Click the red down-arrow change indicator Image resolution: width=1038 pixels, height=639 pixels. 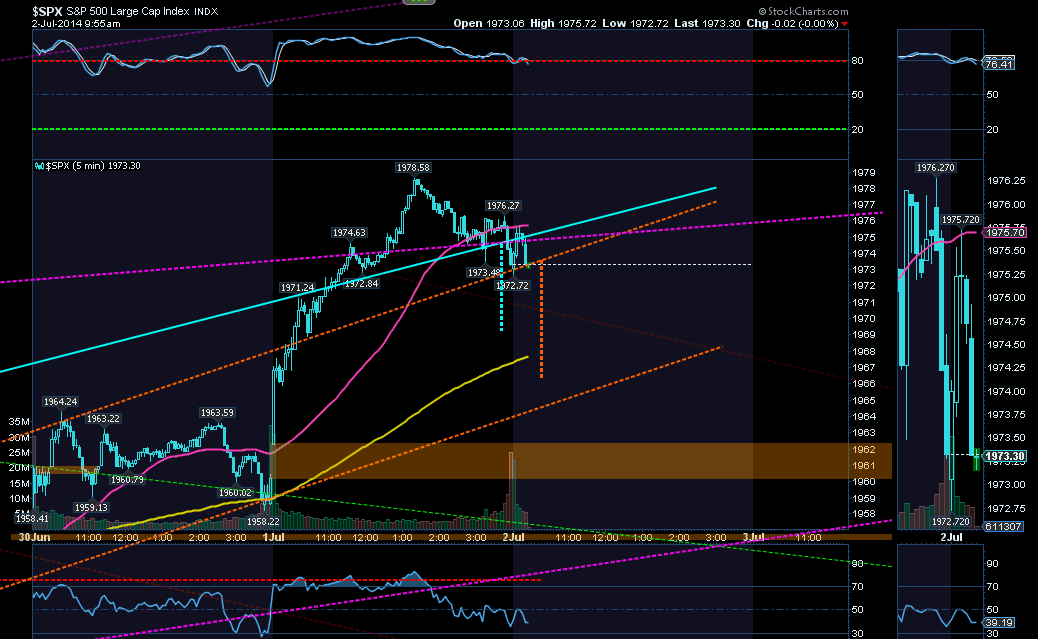point(844,24)
